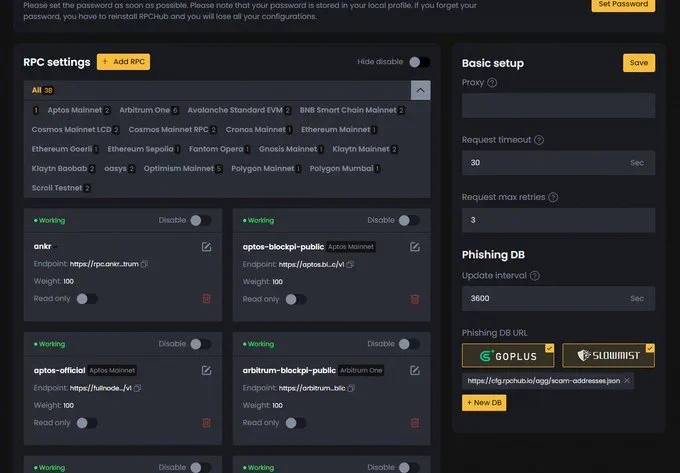Toggle the GoPlus phishing database
Screen dimensions: 680x473
pyautogui.click(x=508, y=356)
